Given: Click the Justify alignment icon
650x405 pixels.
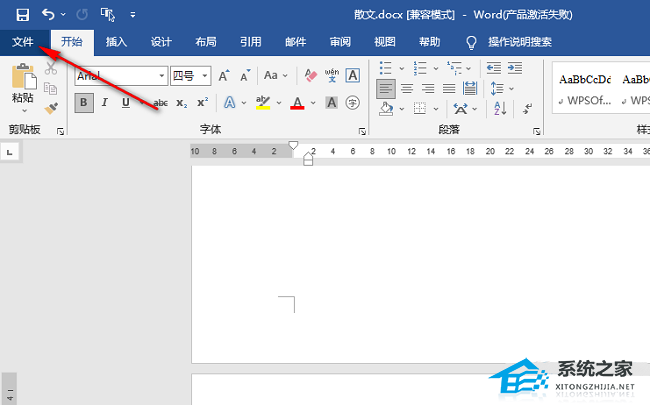Looking at the screenshot, I should 449,89.
